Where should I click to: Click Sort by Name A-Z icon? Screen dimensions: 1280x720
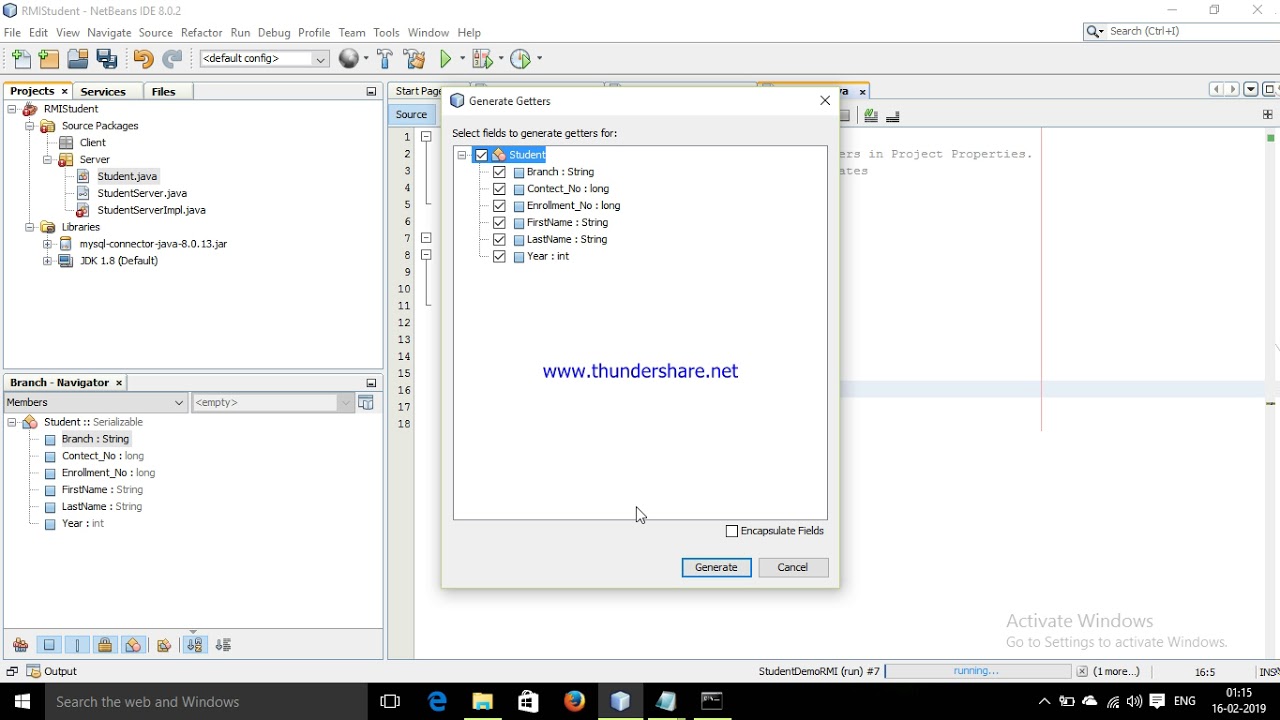pyautogui.click(x=195, y=645)
